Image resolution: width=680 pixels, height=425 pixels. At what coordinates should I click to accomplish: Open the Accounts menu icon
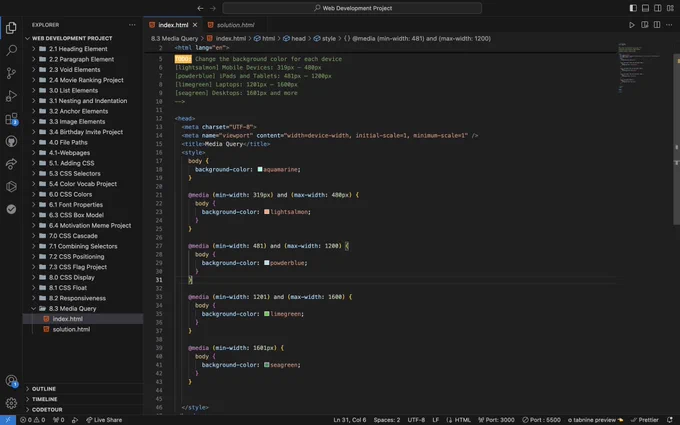point(11,381)
